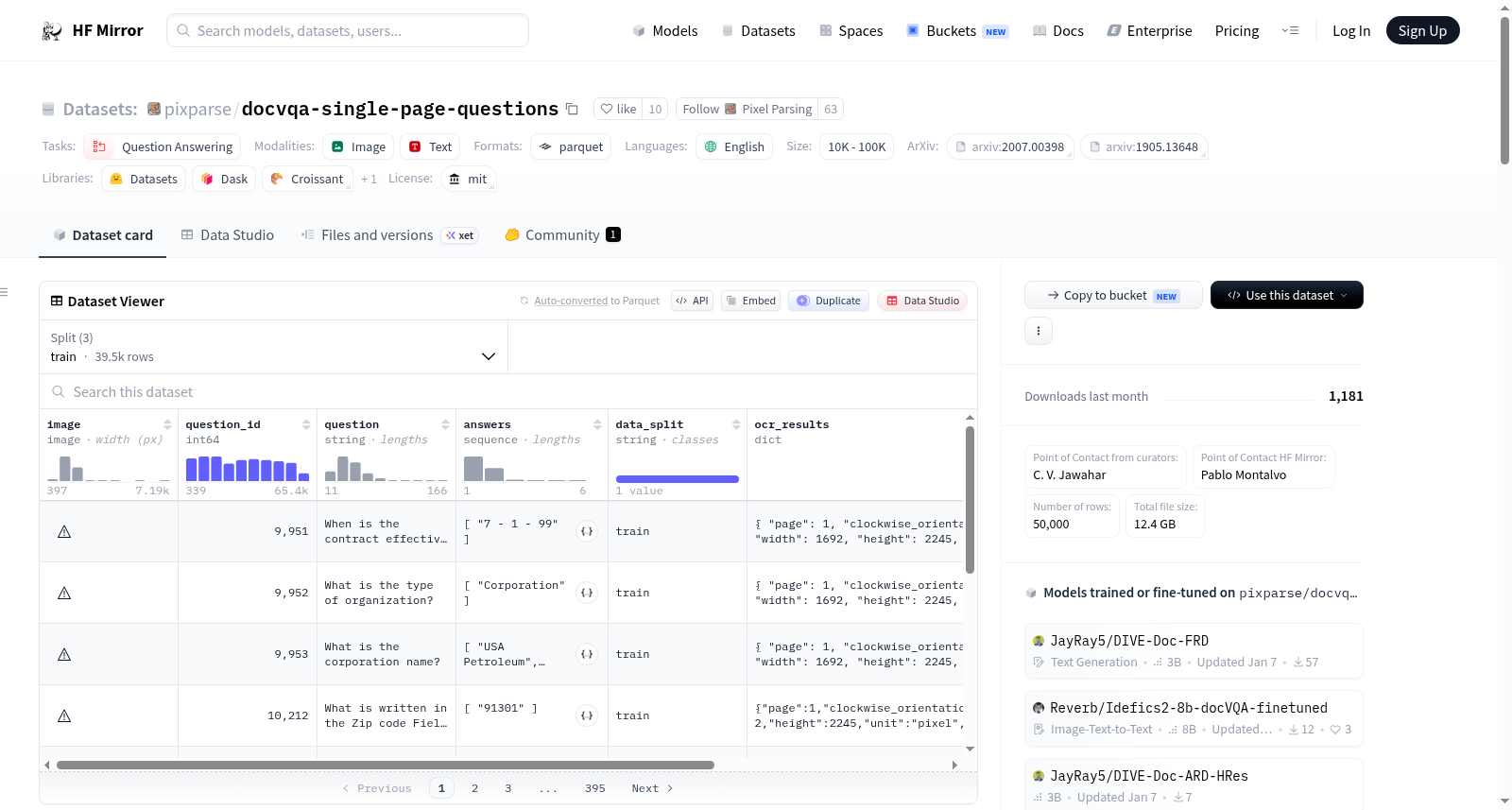The image size is (1512, 810).
Task: Open the image warning icon in row 9,952
Action: pyautogui.click(x=64, y=593)
